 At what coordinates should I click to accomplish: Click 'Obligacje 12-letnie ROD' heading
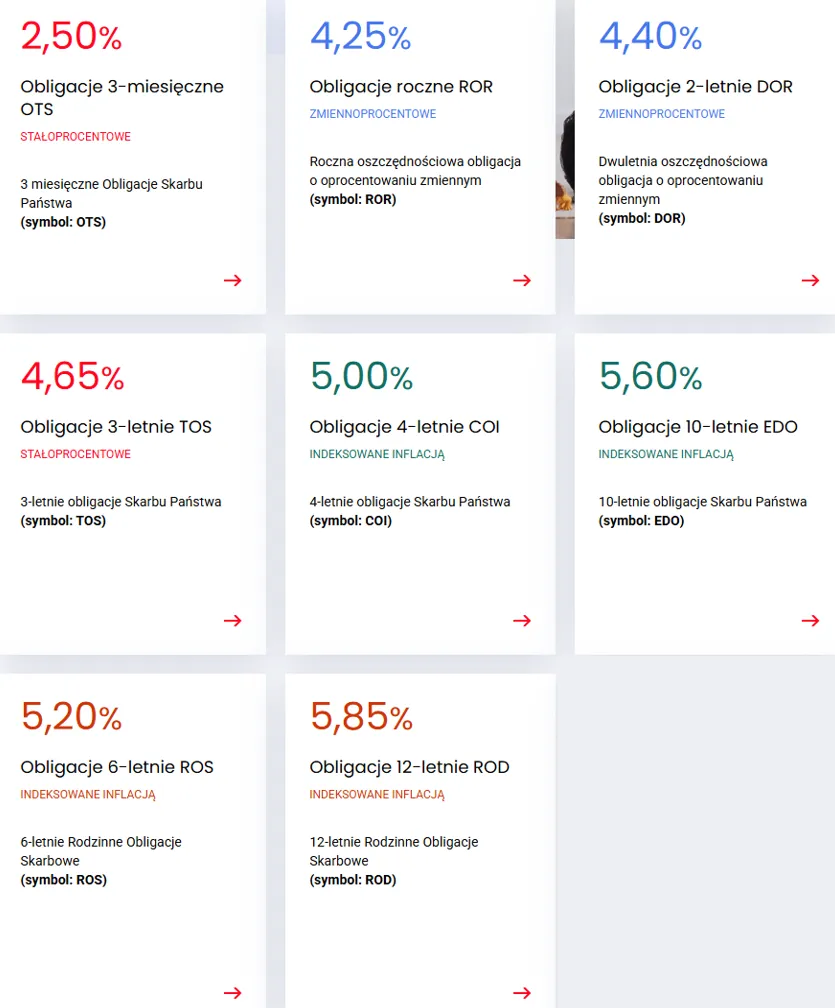tap(409, 767)
